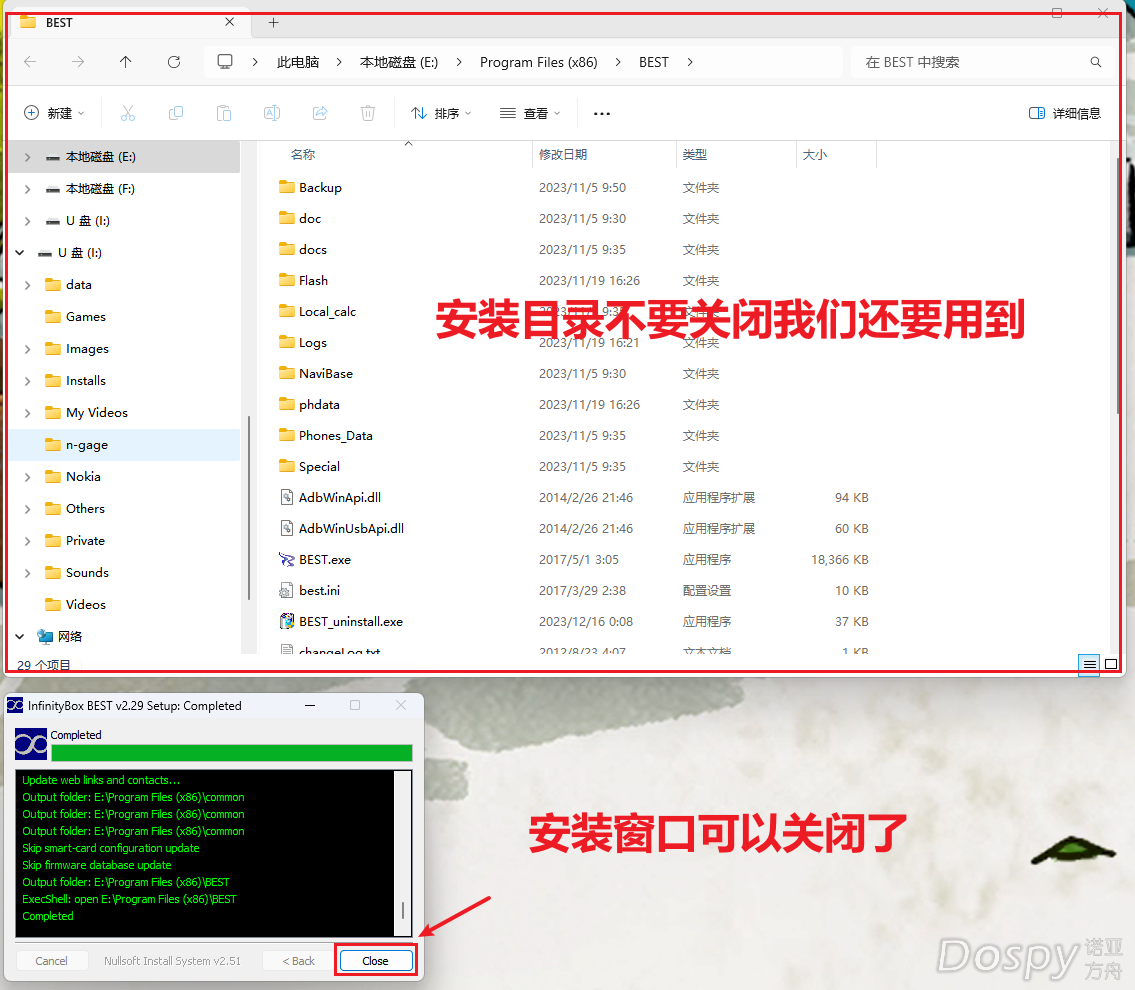
Task: Expand the Nokia folder node
Action: point(28,477)
